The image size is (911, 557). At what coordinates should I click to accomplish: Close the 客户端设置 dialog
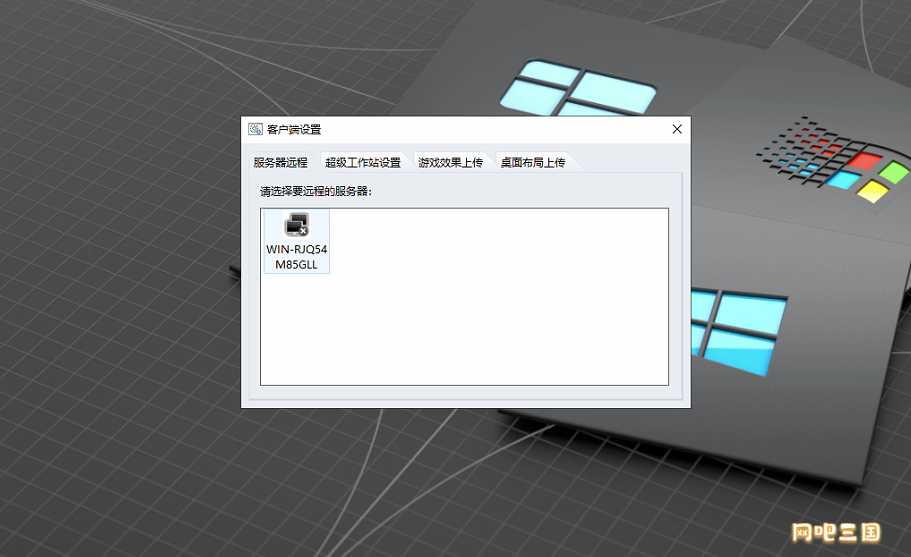tap(677, 129)
